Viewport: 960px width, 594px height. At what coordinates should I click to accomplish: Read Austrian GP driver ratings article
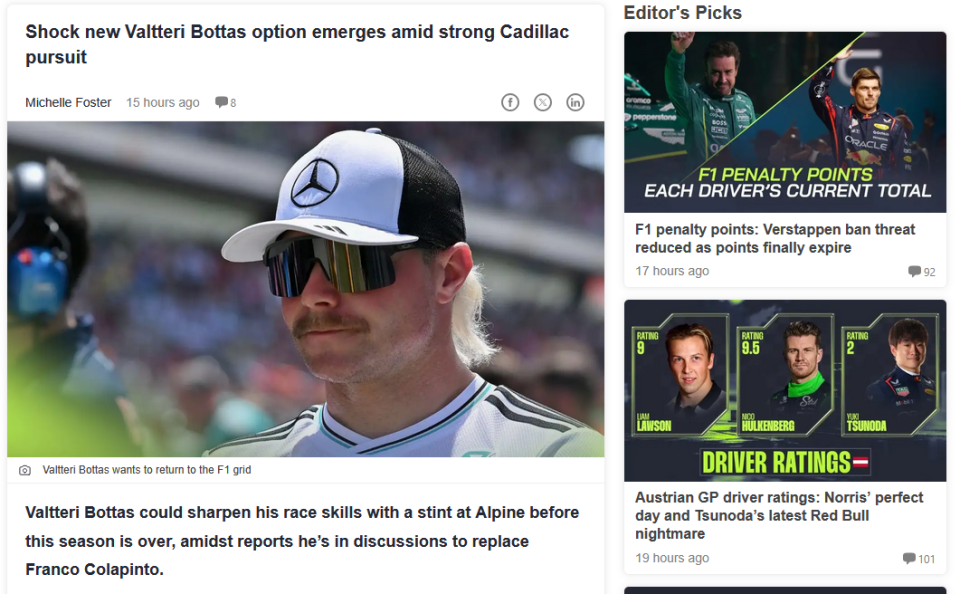pyautogui.click(x=779, y=515)
